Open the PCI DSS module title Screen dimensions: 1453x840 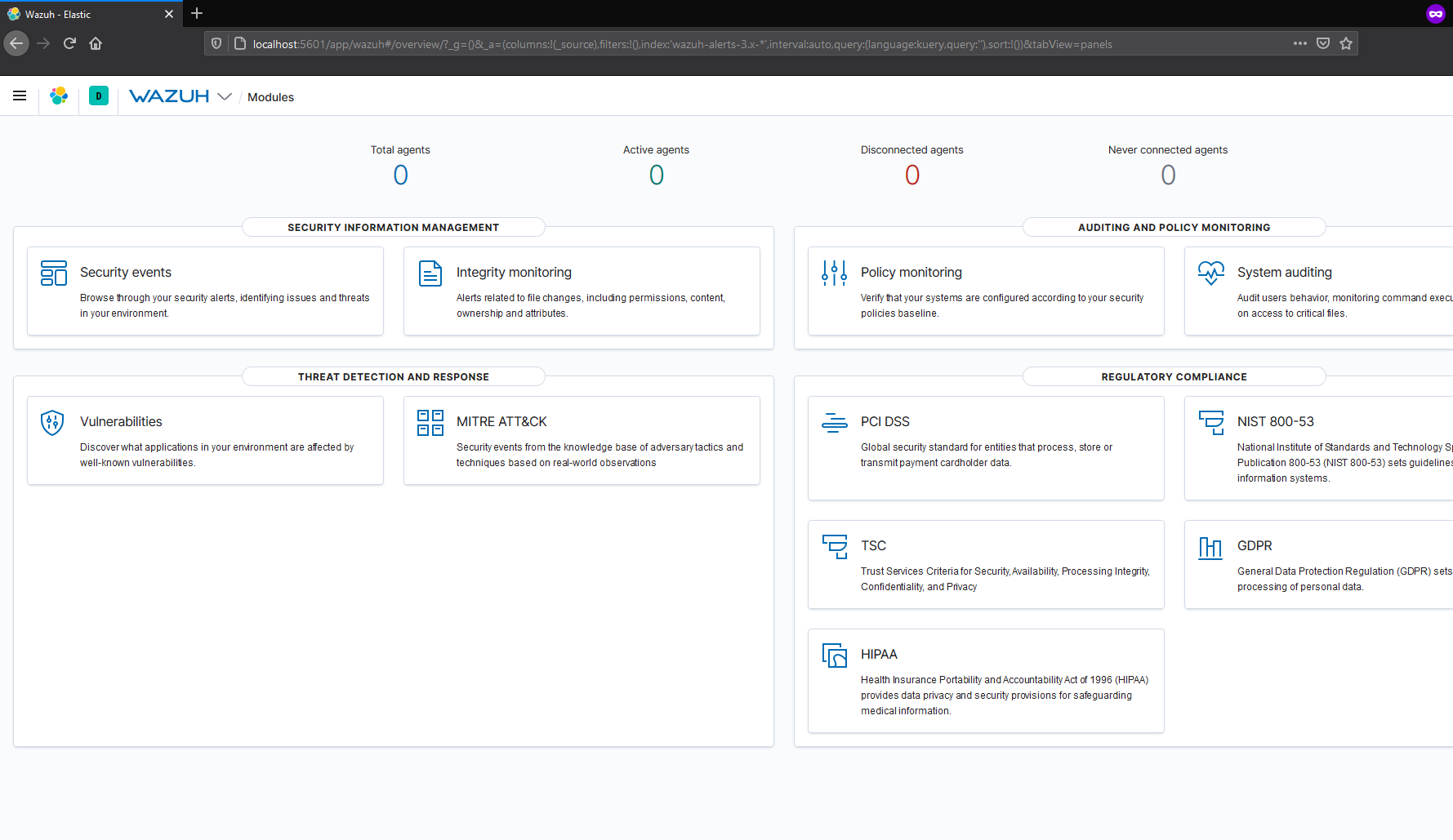click(885, 422)
